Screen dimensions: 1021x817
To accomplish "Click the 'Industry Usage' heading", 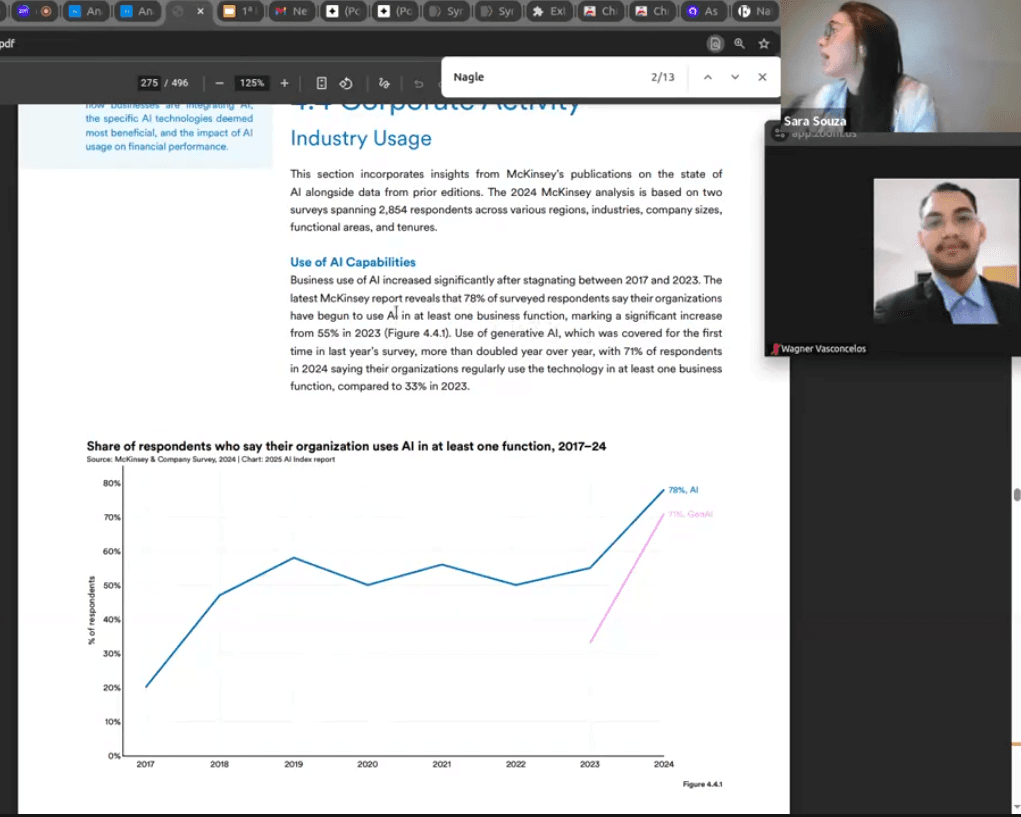I will click(x=361, y=139).
